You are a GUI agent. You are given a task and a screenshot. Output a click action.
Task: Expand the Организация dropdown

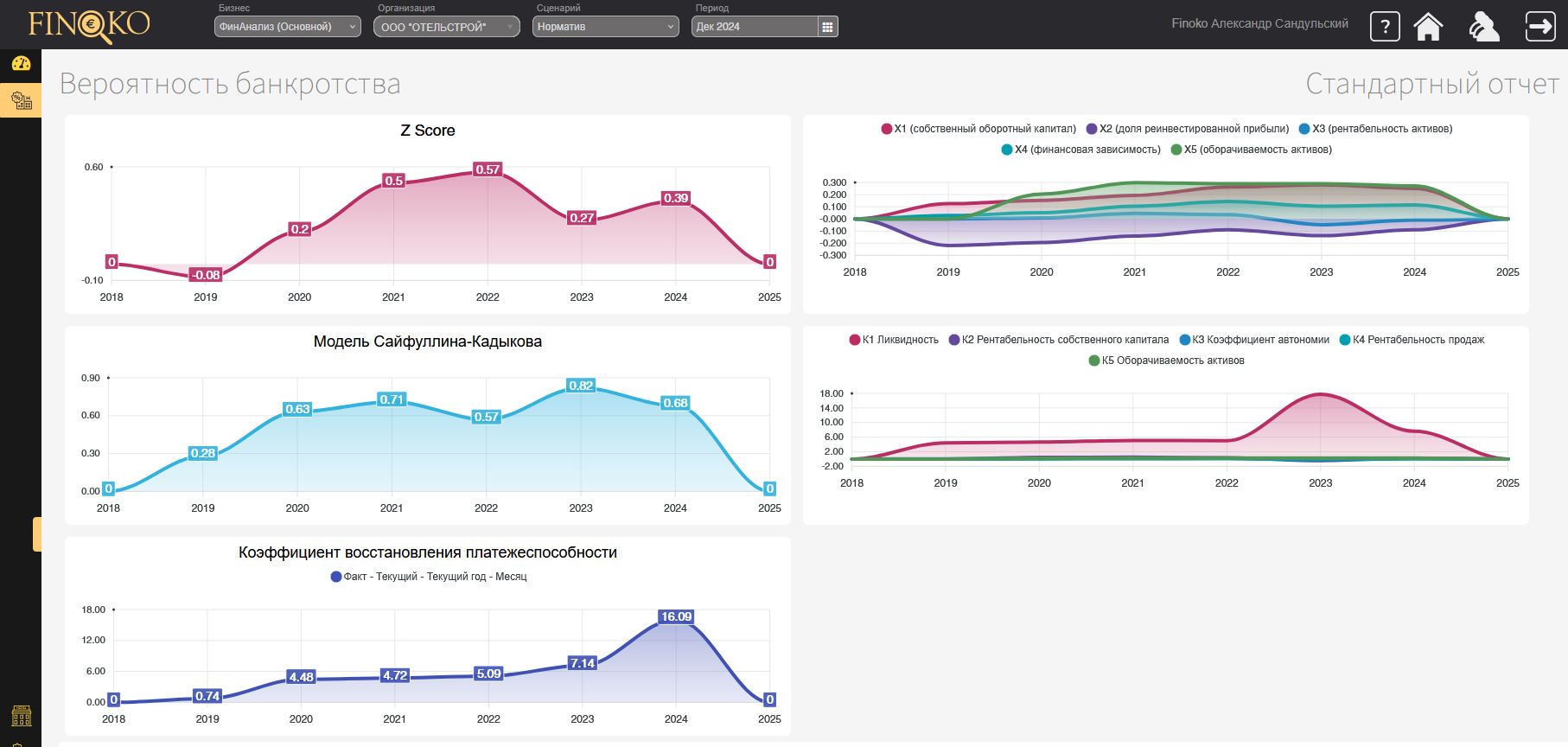[446, 27]
